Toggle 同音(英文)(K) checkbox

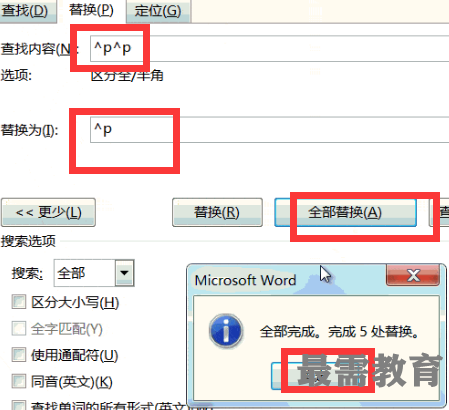pyautogui.click(x=18, y=381)
